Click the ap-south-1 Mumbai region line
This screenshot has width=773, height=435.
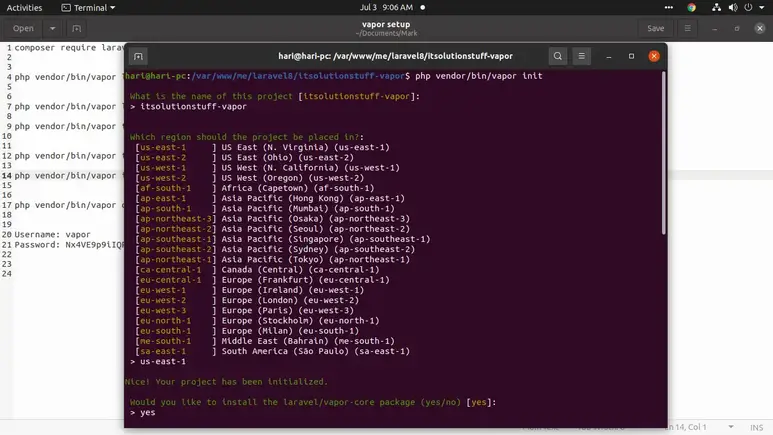point(265,209)
